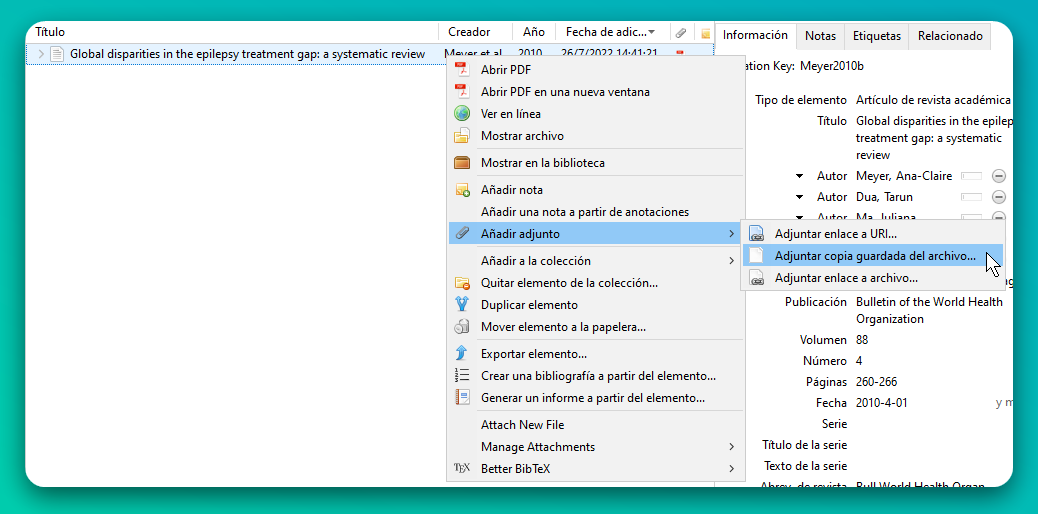
Task: Sort items by Título column header
Action: pyautogui.click(x=234, y=32)
